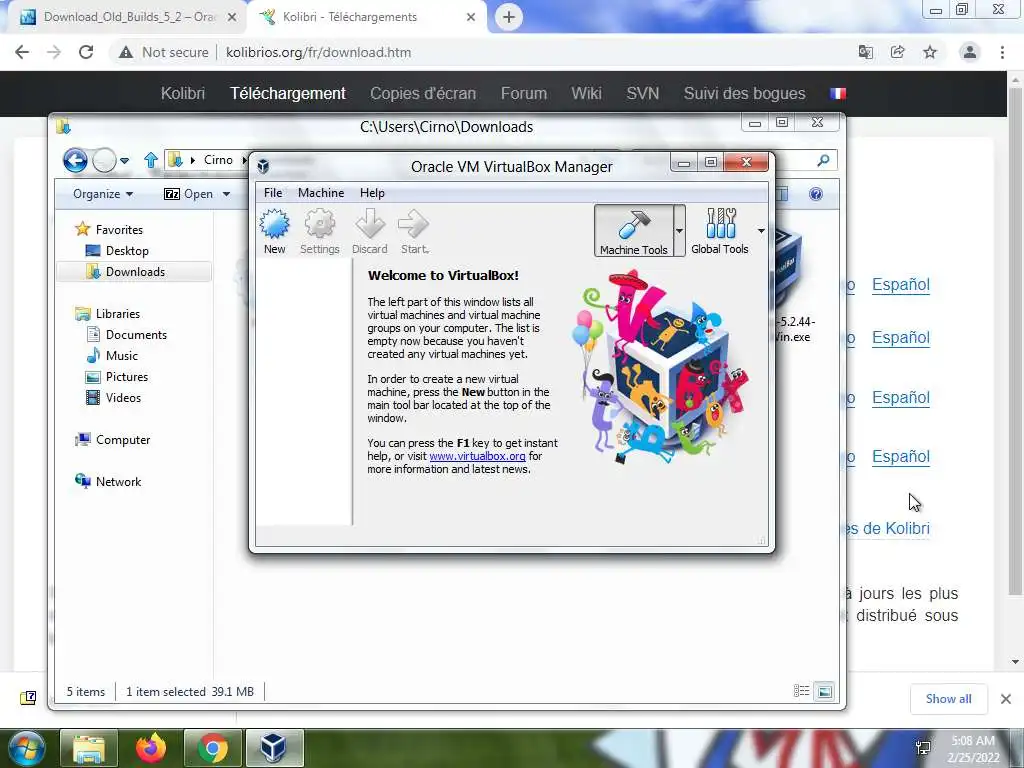The image size is (1024, 768).
Task: Follow the www.virtualbox.org link
Action: click(x=477, y=456)
